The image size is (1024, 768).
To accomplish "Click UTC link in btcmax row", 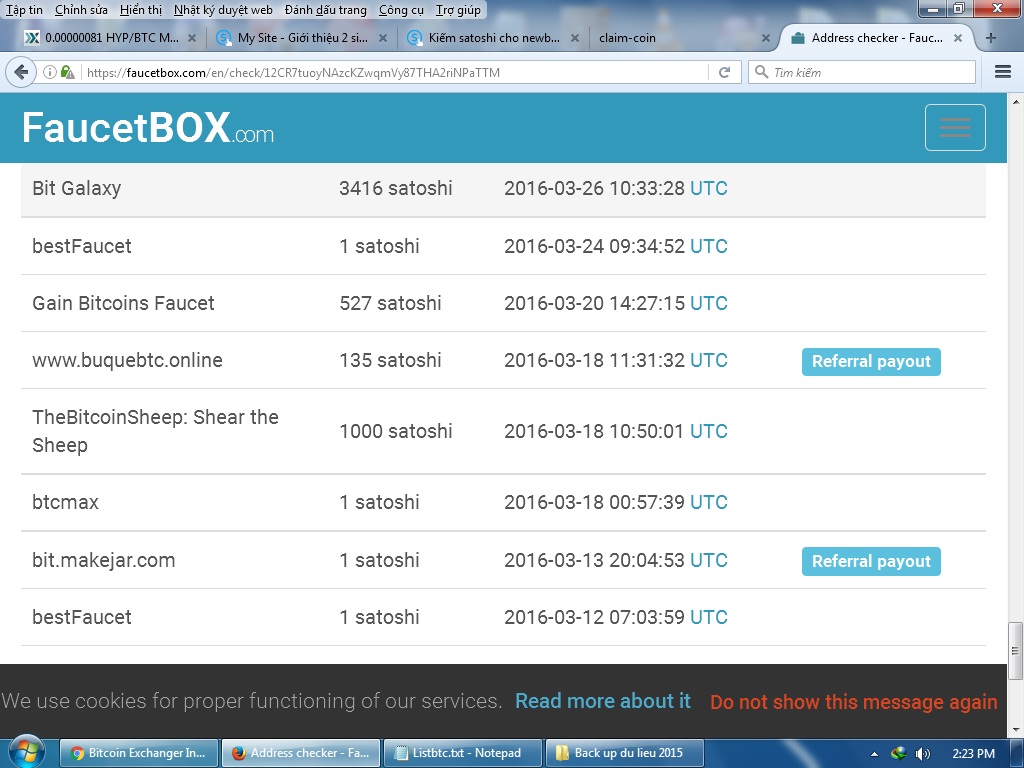I will point(709,502).
